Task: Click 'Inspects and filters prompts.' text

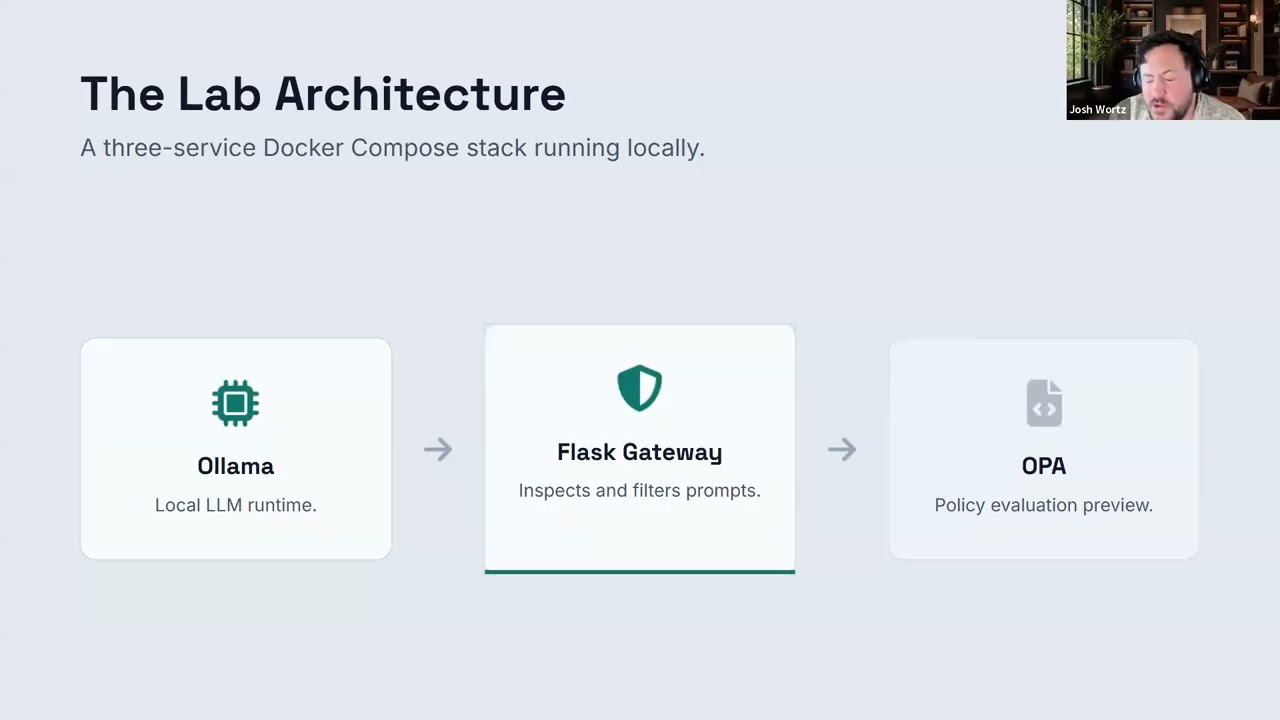Action: pyautogui.click(x=640, y=491)
